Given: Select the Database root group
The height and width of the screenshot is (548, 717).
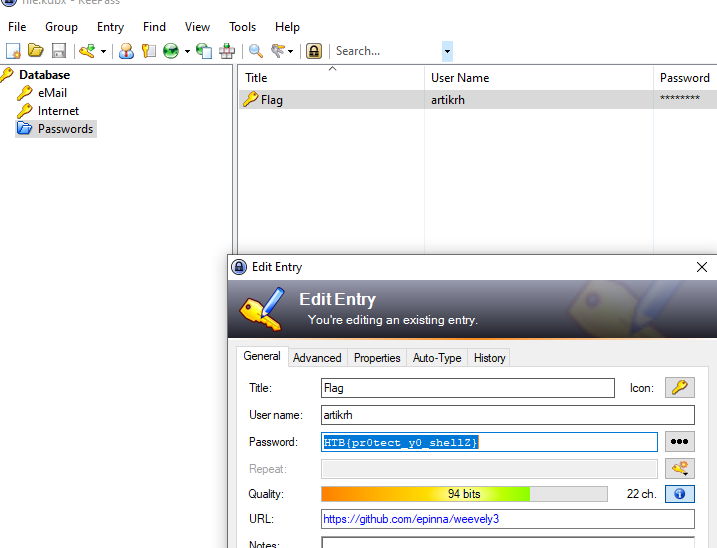Looking at the screenshot, I should point(44,75).
